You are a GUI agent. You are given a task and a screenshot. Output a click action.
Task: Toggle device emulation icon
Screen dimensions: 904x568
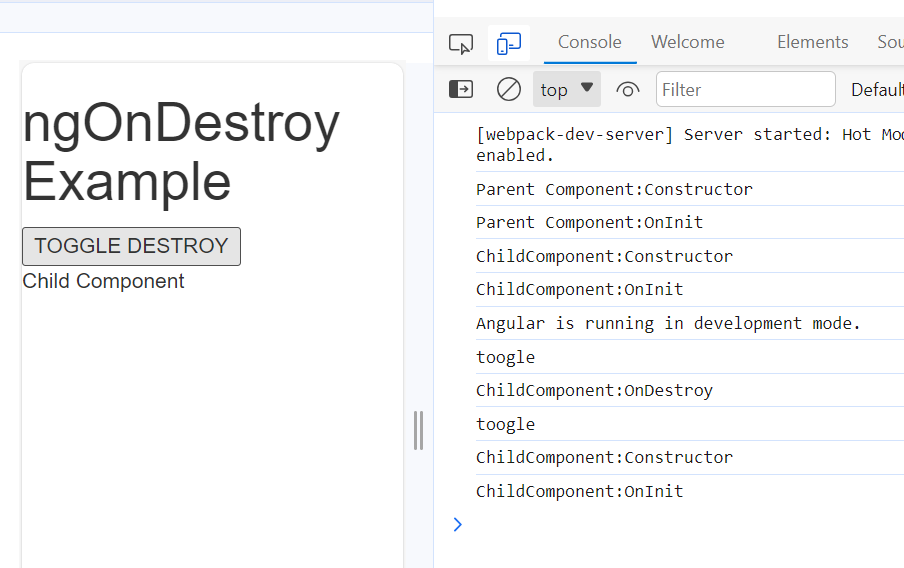508,43
